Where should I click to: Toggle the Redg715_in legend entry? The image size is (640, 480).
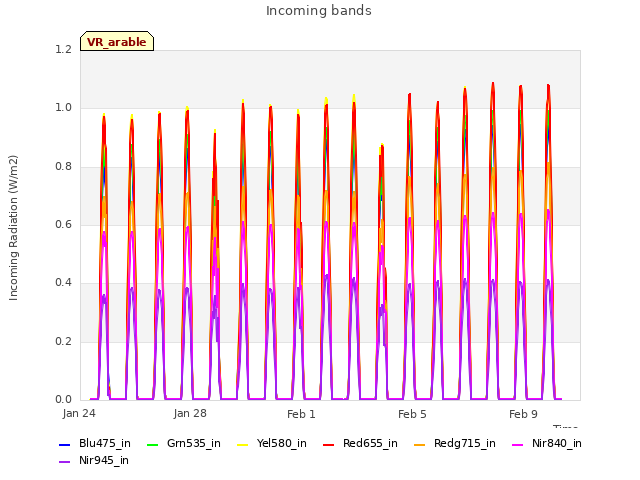[455, 443]
